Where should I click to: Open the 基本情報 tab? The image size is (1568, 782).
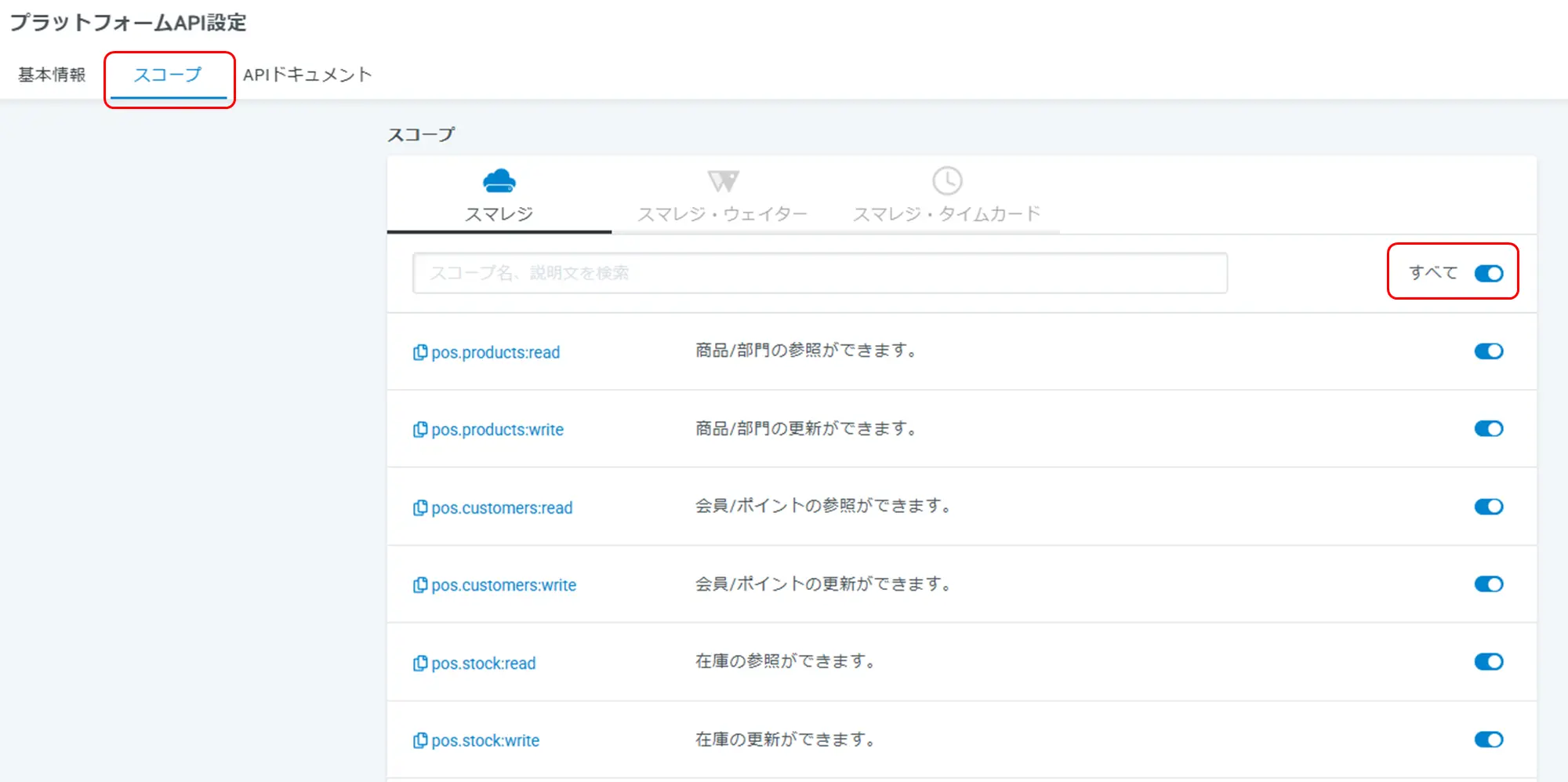[52, 75]
